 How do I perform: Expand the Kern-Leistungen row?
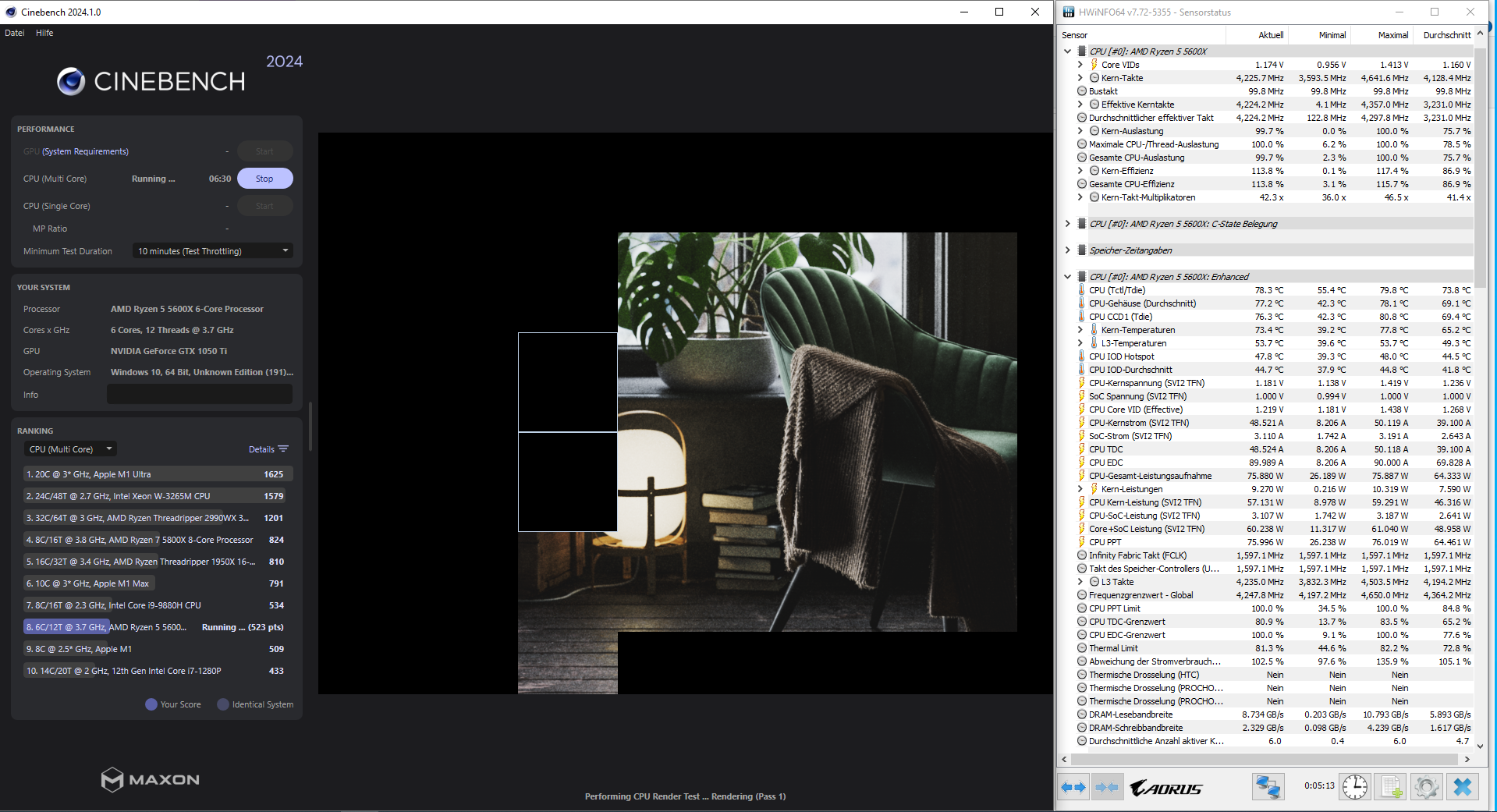[1080, 489]
